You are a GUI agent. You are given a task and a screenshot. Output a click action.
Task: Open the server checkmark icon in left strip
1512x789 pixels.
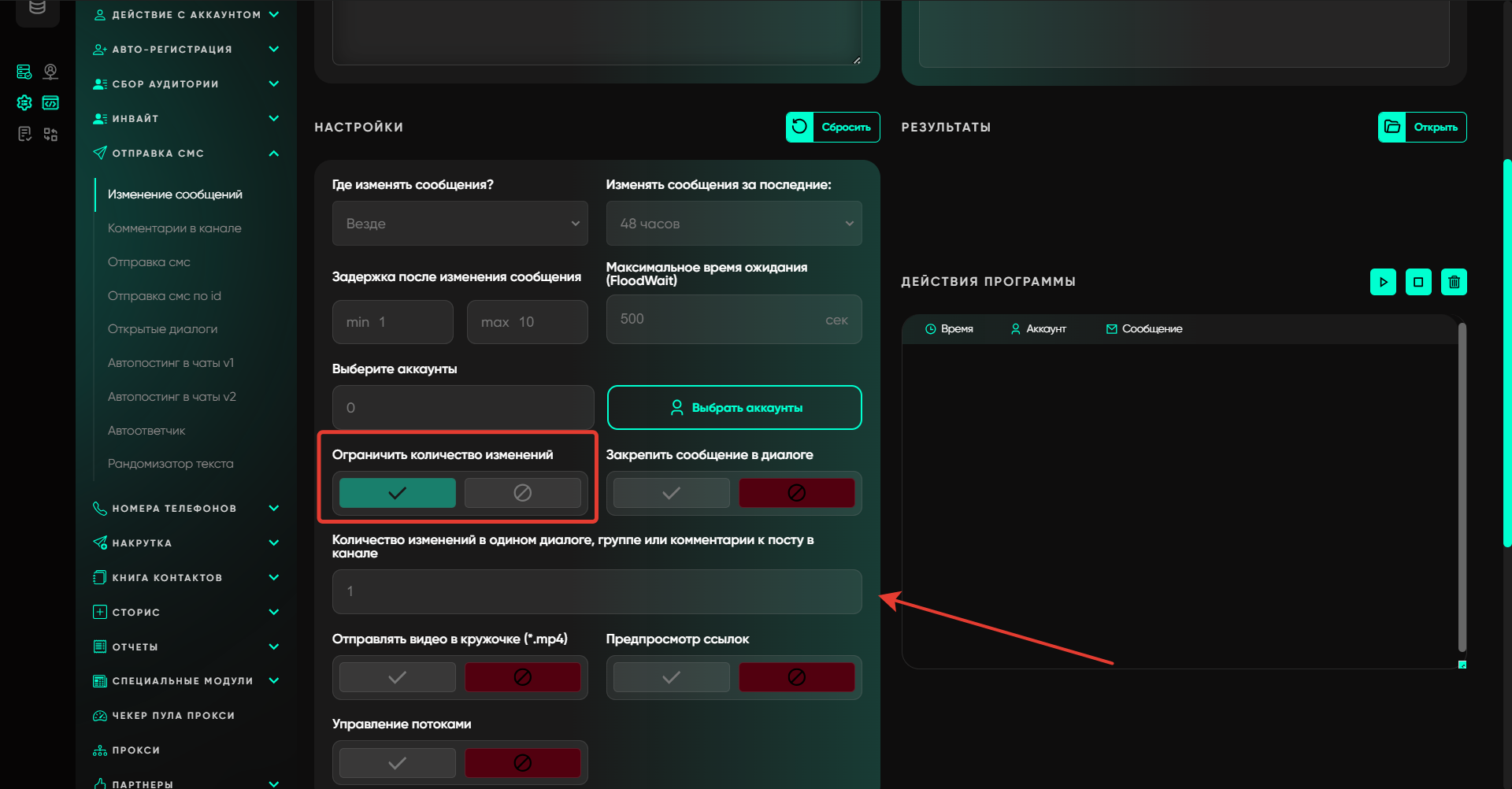pyautogui.click(x=24, y=72)
